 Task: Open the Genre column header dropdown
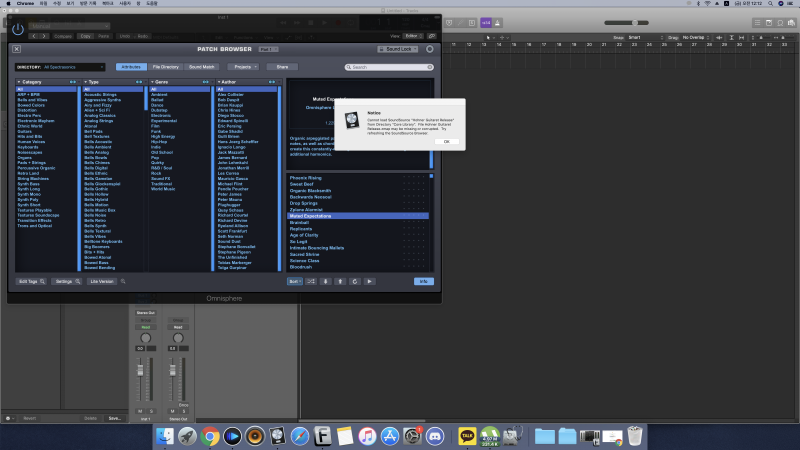tap(180, 82)
